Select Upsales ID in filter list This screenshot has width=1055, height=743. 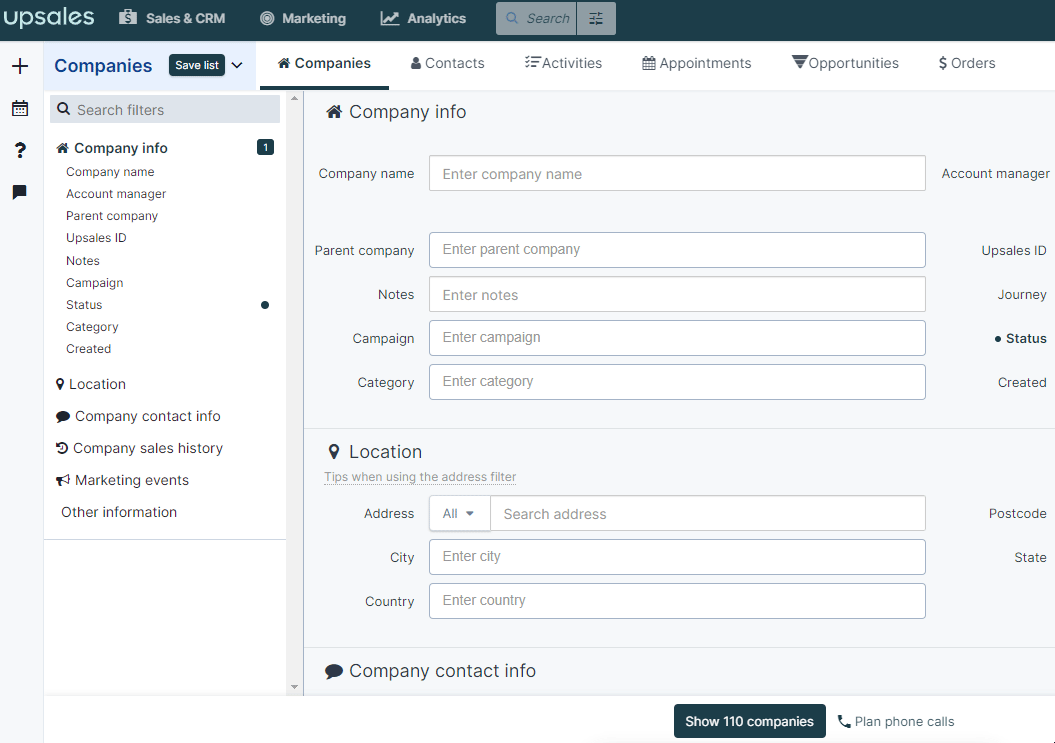point(96,238)
